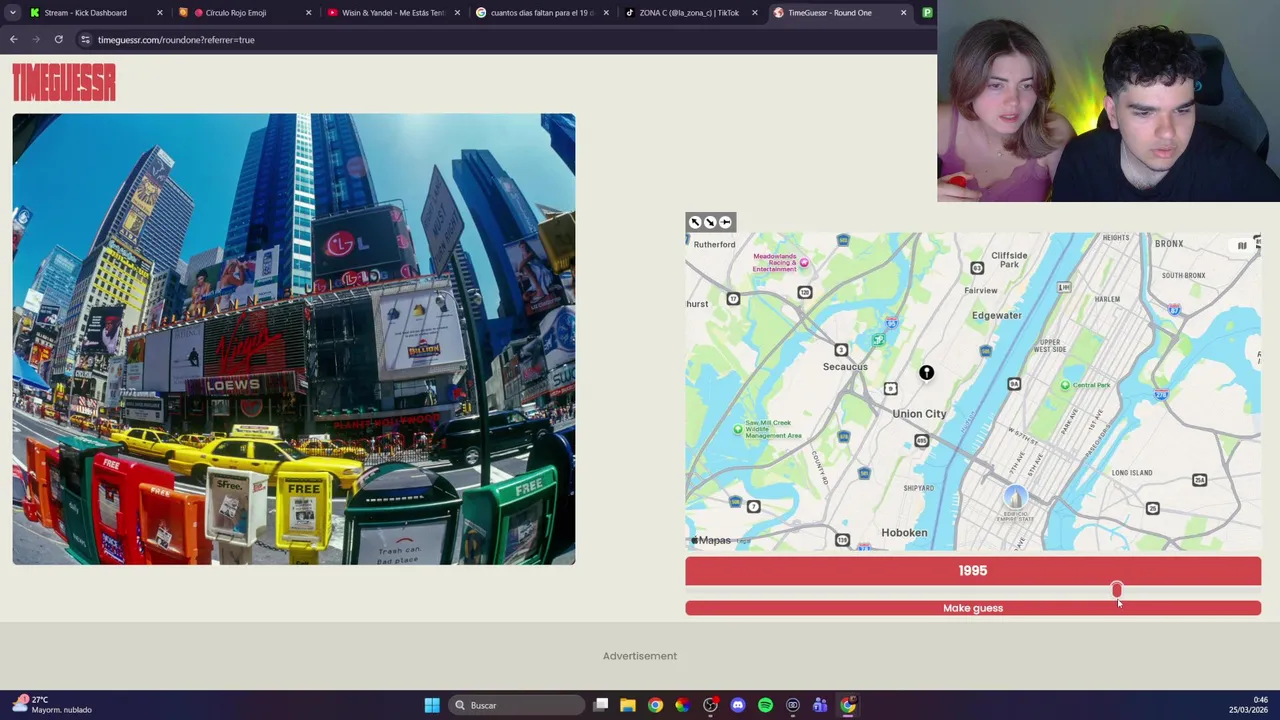Click the BRONX map label
The height and width of the screenshot is (720, 1280).
(1169, 244)
